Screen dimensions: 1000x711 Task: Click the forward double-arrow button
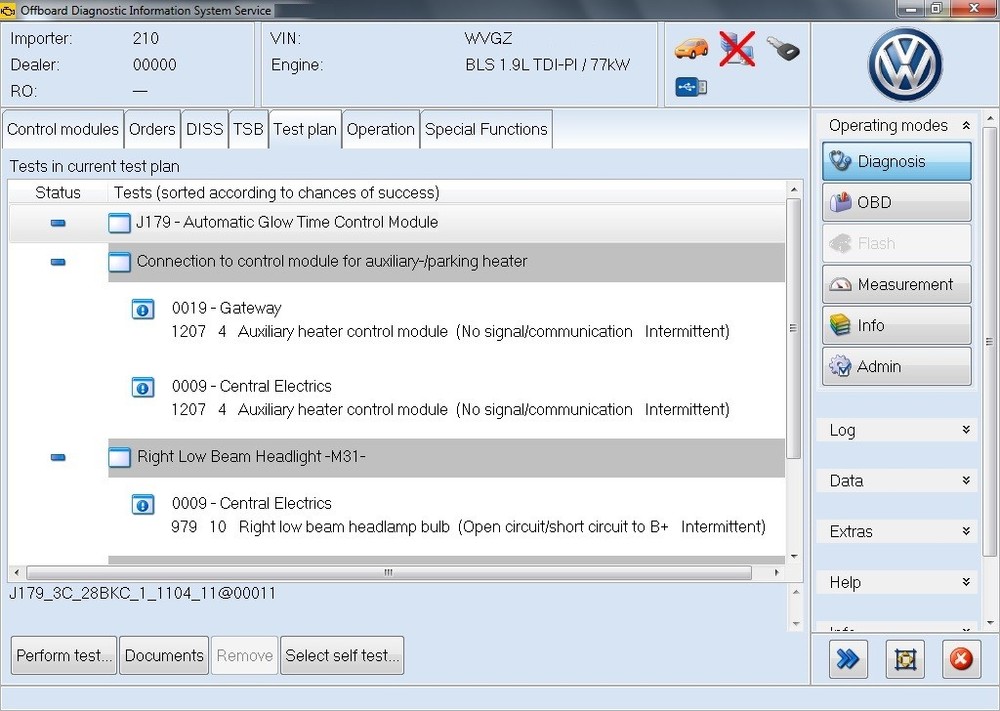click(848, 659)
